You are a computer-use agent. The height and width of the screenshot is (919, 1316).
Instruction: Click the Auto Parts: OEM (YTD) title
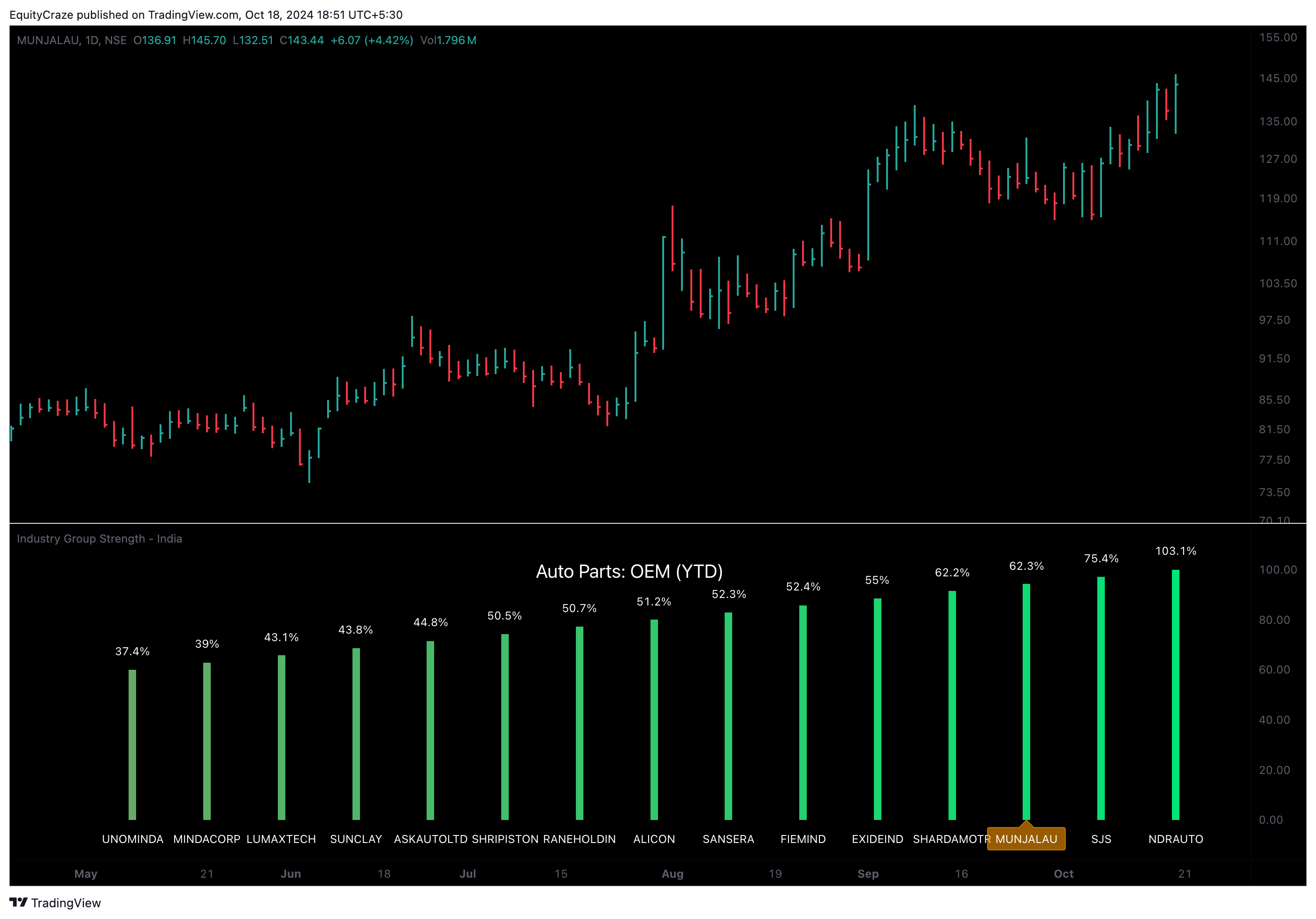(x=629, y=572)
